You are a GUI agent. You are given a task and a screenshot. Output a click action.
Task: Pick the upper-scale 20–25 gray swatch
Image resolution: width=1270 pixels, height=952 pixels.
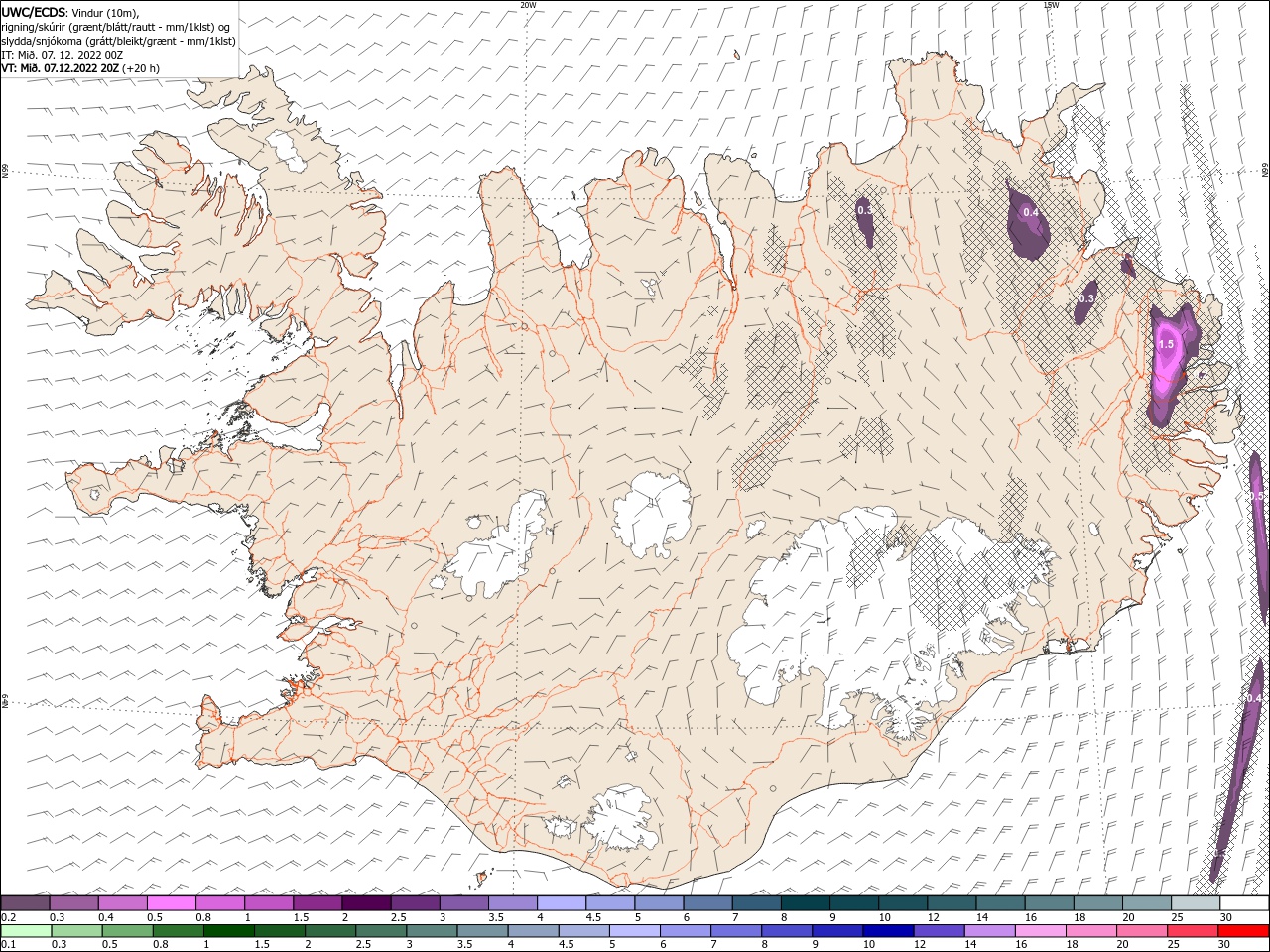(x=1147, y=903)
